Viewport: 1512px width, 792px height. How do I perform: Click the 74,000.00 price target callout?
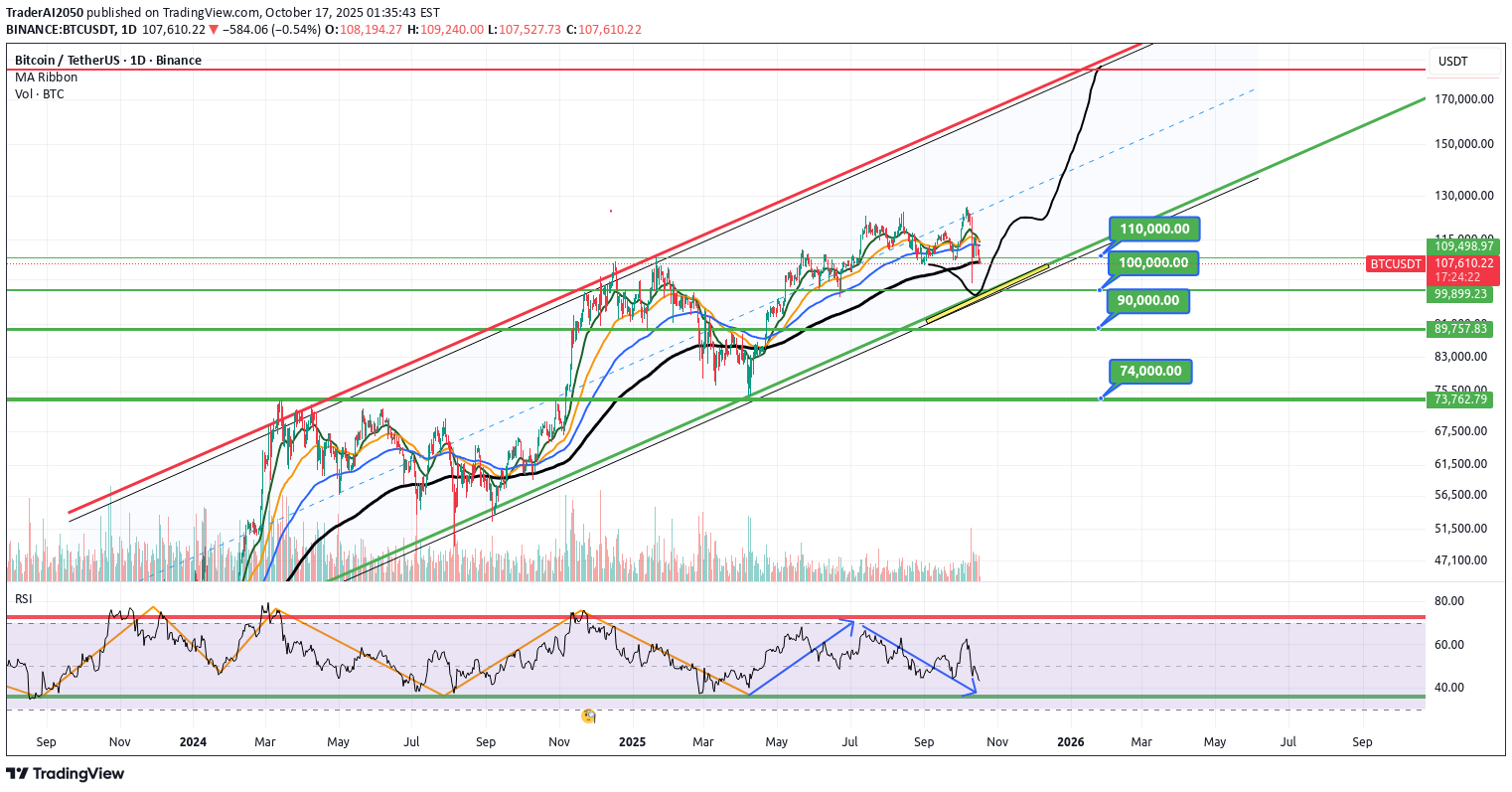1149,371
